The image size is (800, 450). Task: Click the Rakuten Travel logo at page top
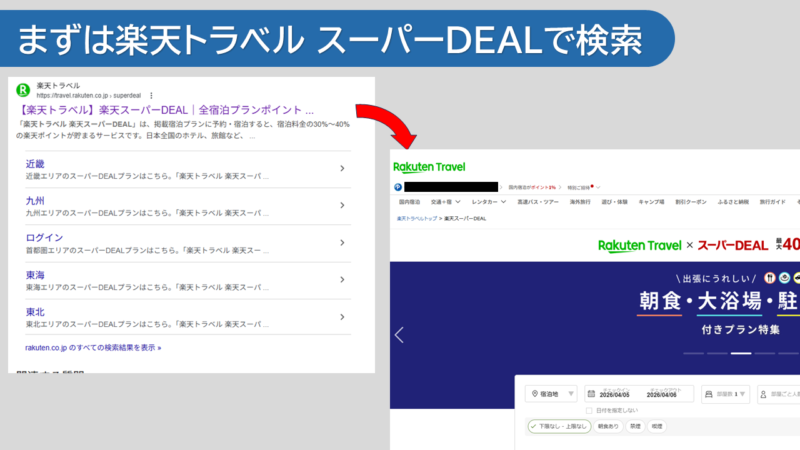[429, 167]
